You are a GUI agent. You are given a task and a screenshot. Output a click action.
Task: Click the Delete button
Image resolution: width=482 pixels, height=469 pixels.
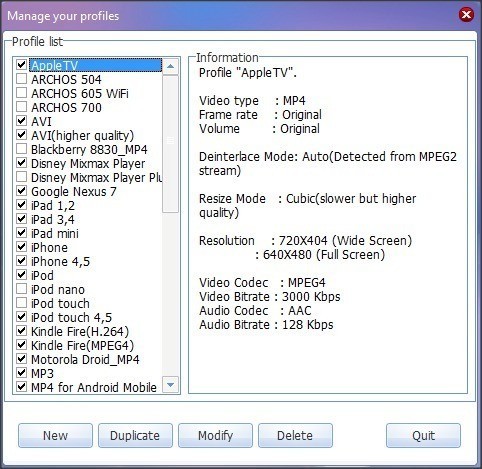point(295,435)
